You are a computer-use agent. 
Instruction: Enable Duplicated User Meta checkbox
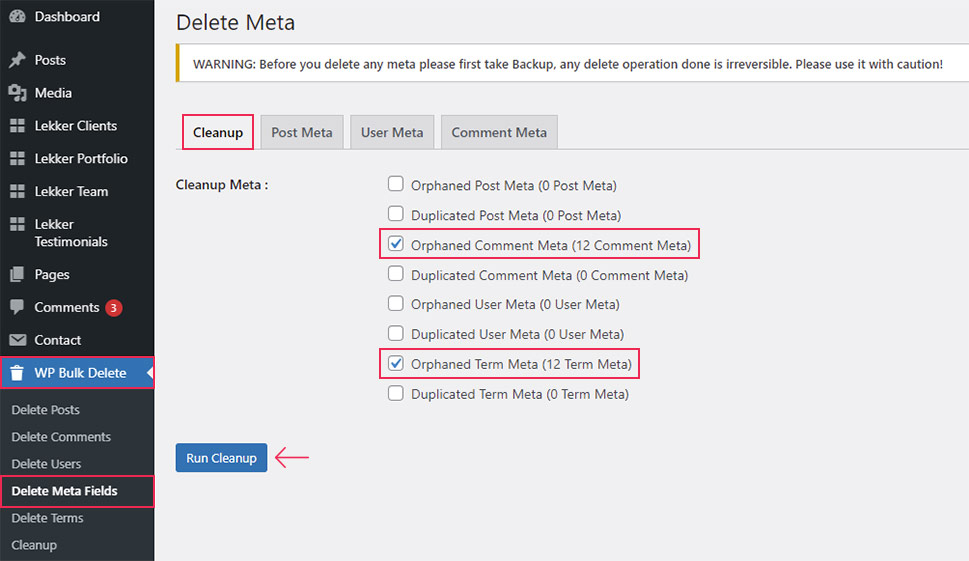pos(396,334)
